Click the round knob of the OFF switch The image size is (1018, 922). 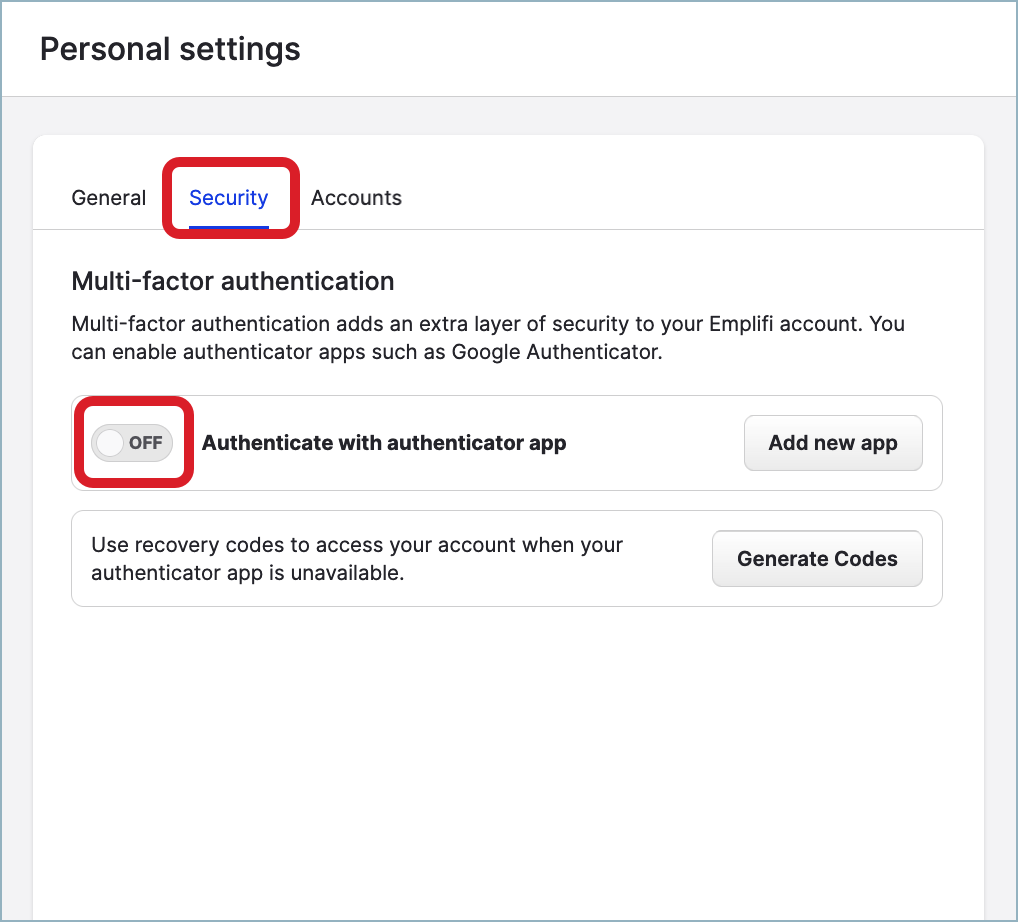(110, 443)
